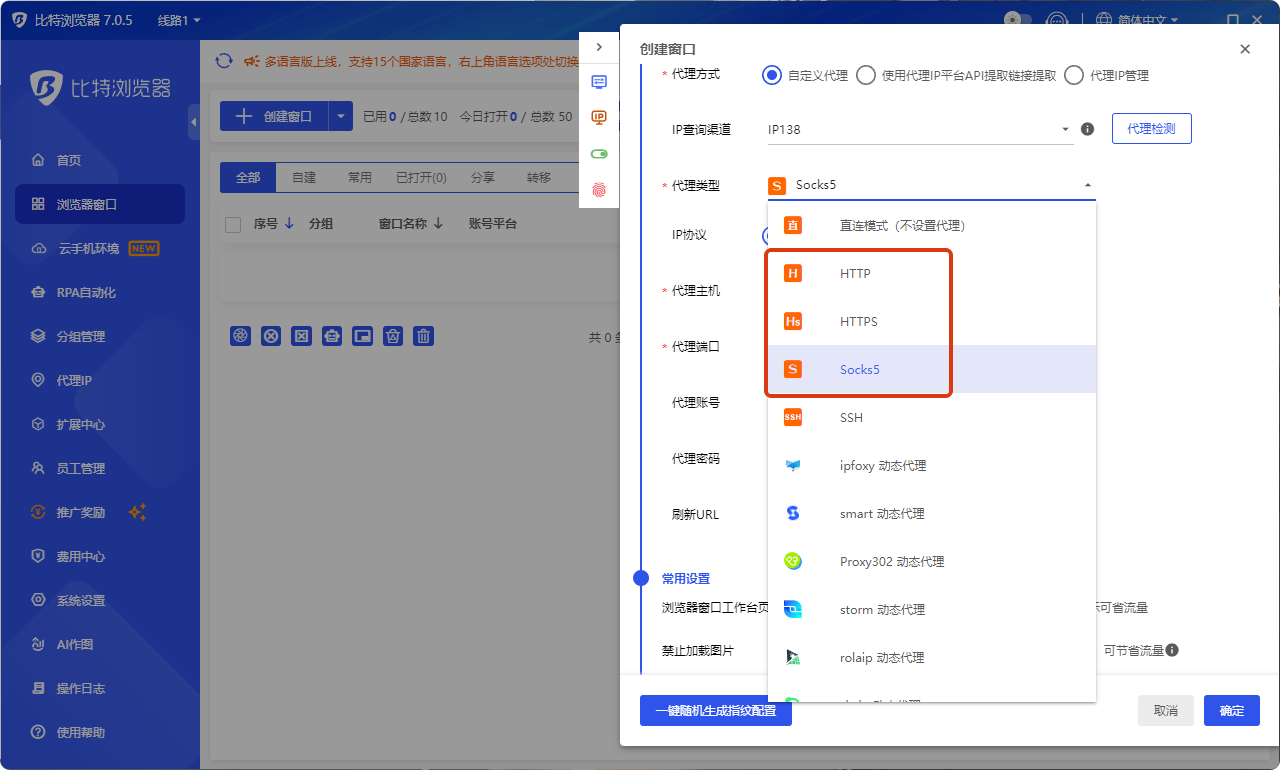Choose Proxy302 动态代理 from the list

932,561
